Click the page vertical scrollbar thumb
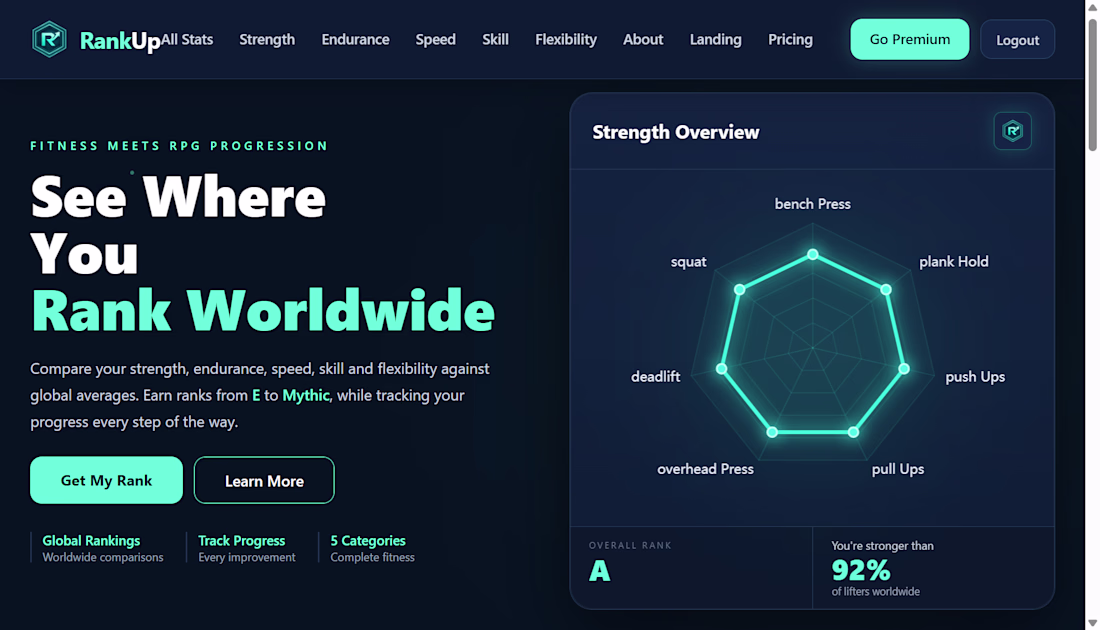The image size is (1100, 630). coord(1092,84)
